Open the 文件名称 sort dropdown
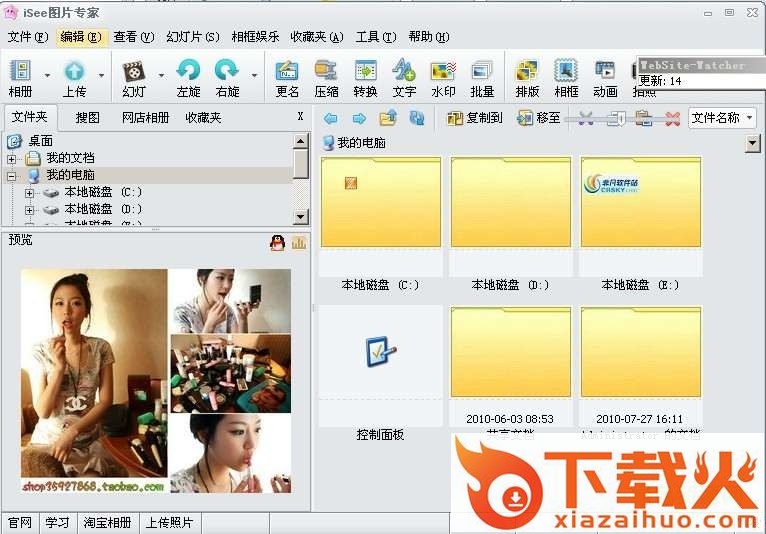 (722, 118)
